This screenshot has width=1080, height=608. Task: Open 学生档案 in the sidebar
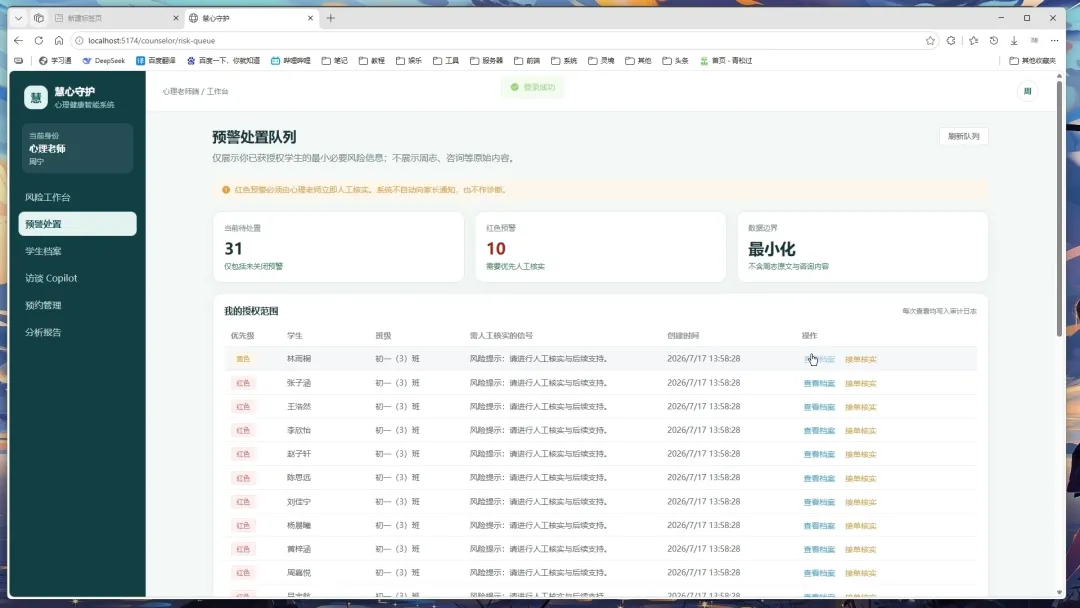(x=77, y=251)
